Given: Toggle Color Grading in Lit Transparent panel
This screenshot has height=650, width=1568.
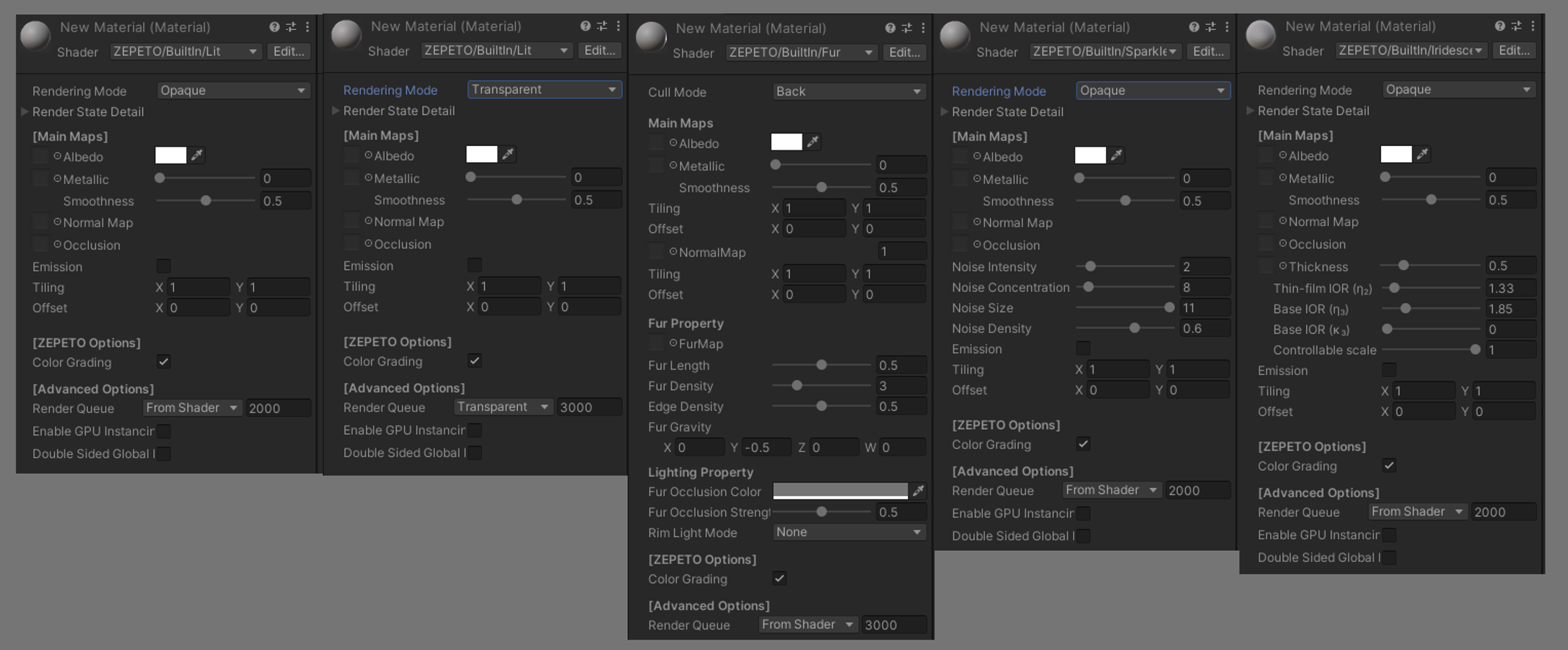Looking at the screenshot, I should (x=475, y=360).
